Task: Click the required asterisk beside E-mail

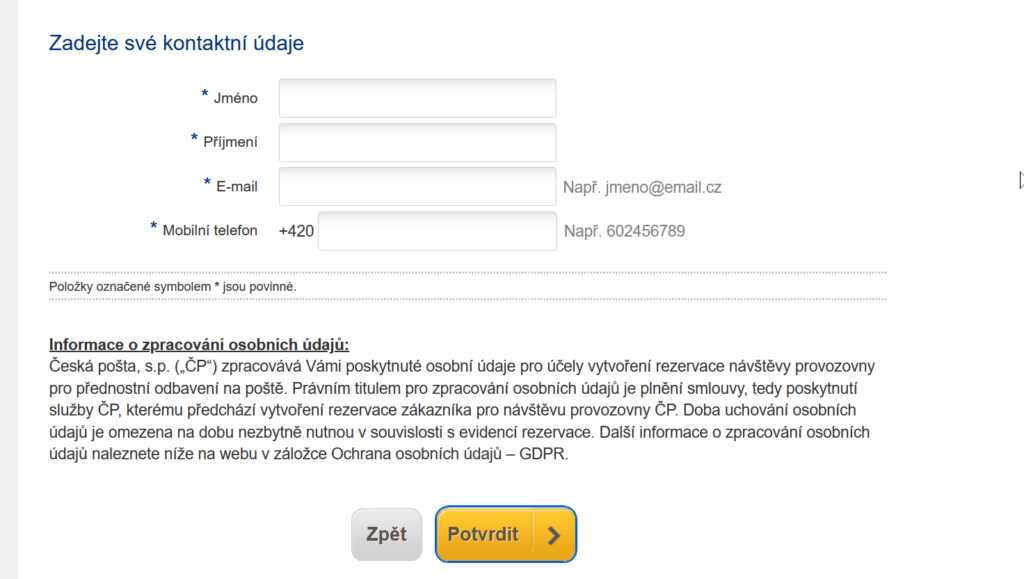Action: pyautogui.click(x=207, y=184)
